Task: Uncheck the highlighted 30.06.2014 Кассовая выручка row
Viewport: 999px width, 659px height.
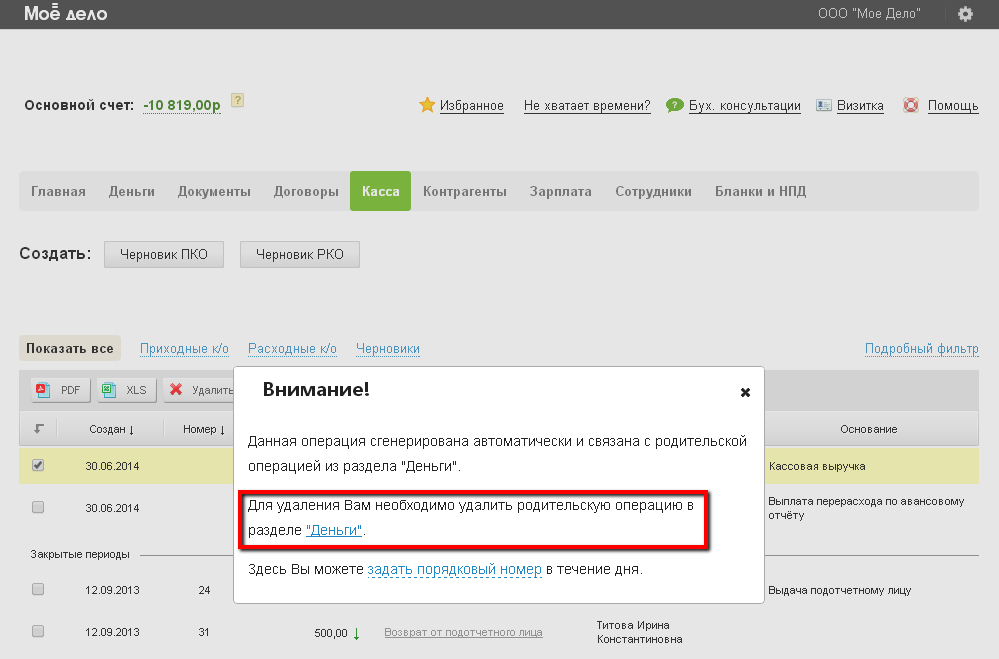Action: (38, 465)
